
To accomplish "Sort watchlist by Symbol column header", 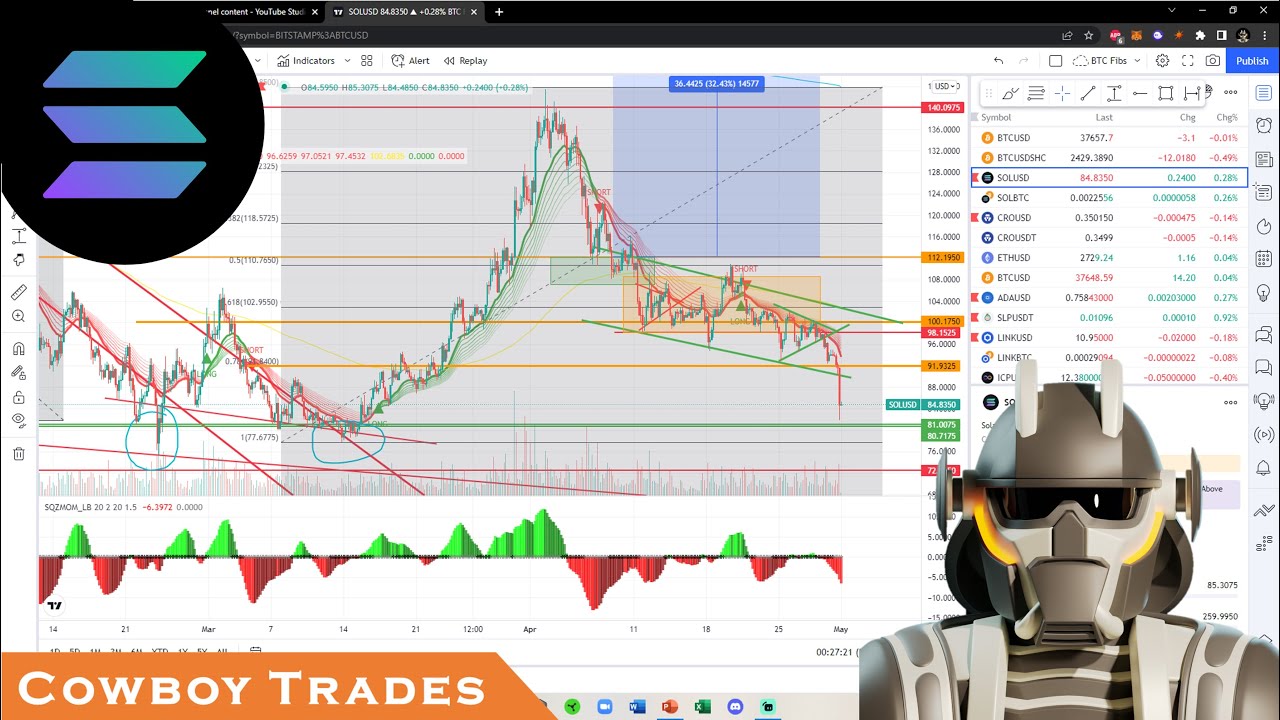I will coord(995,117).
